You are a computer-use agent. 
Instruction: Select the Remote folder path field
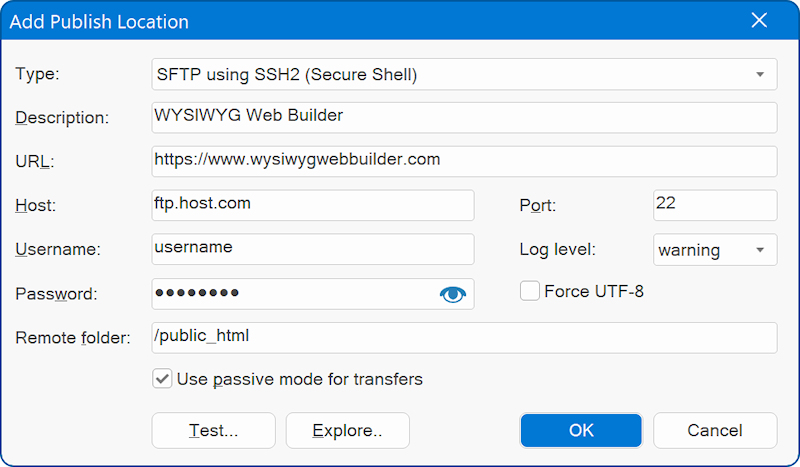point(464,338)
